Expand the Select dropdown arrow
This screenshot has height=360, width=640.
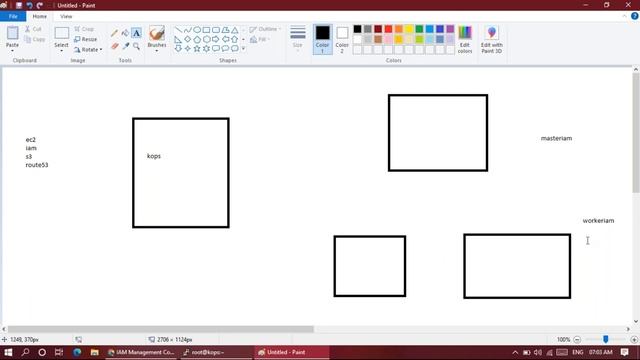[x=62, y=51]
